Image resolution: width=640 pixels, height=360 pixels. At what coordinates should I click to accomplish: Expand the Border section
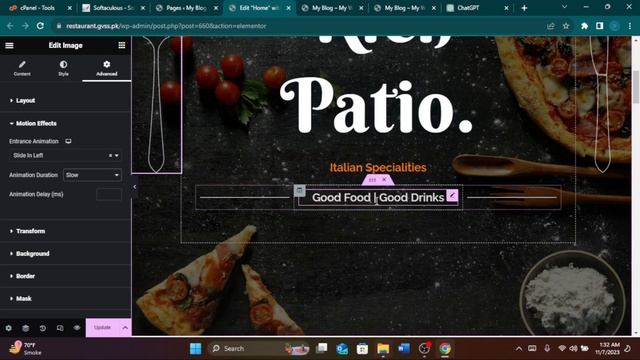coord(65,276)
